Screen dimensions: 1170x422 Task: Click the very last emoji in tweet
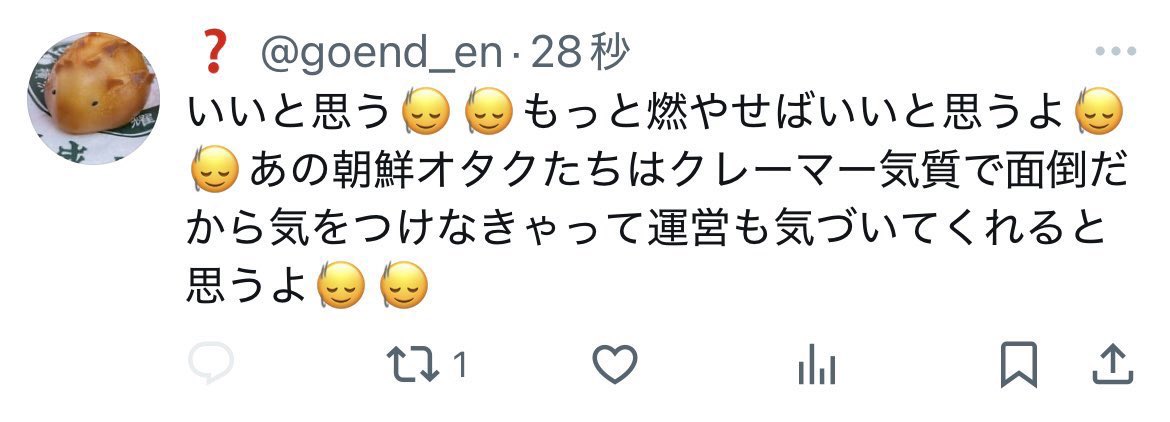pyautogui.click(x=404, y=287)
